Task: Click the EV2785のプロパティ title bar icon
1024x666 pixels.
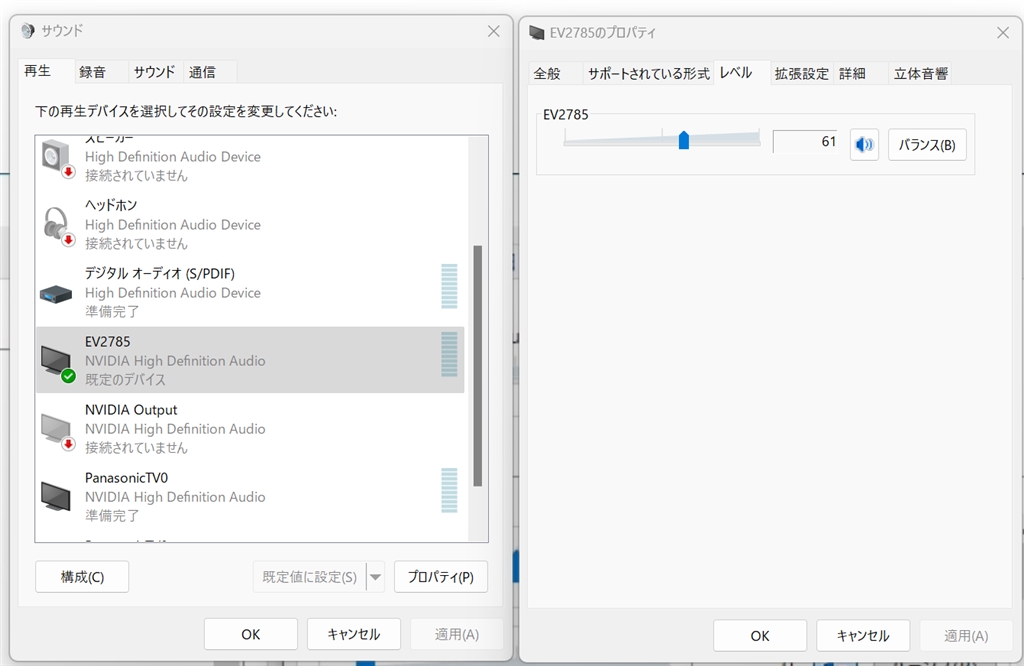Action: 537,33
